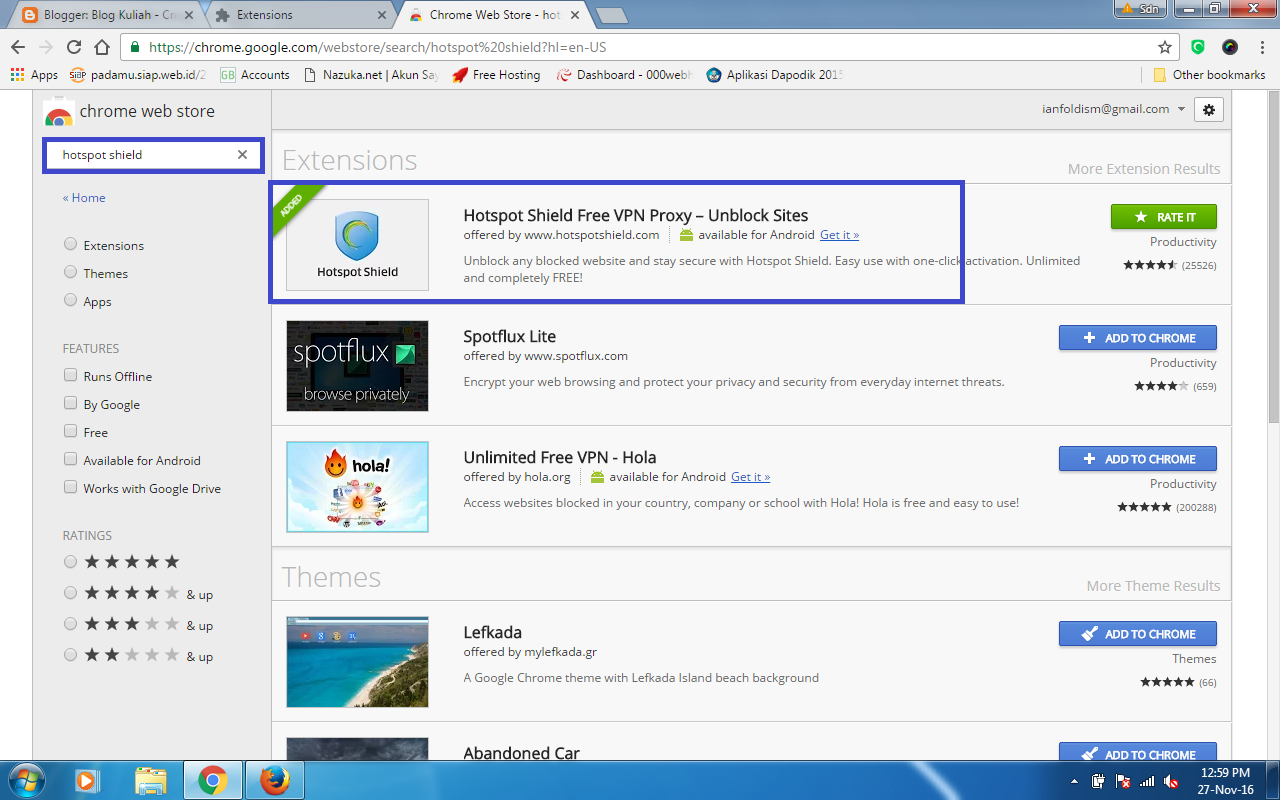
Task: Open the Aplikasi Dapodik bookmark
Action: click(775, 75)
